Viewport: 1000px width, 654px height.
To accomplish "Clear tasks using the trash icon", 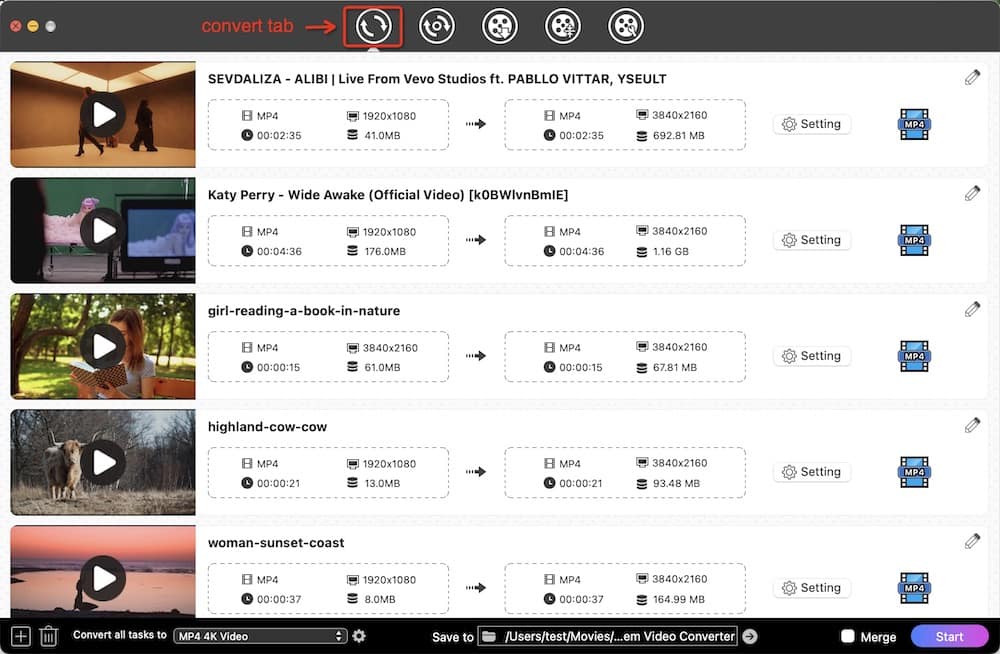I will (x=48, y=636).
